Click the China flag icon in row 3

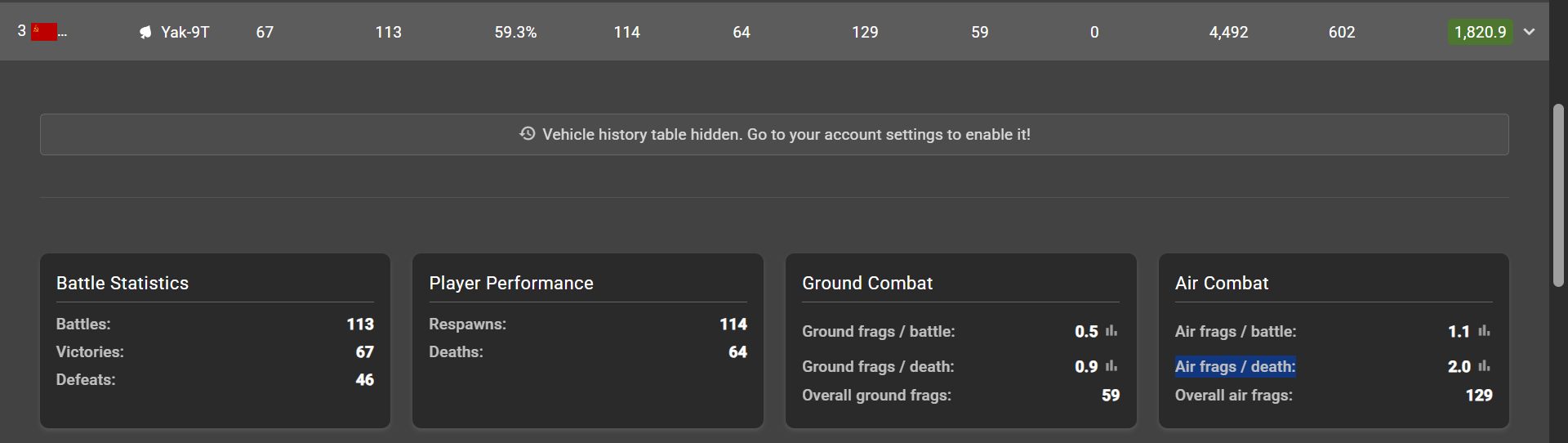click(x=44, y=32)
